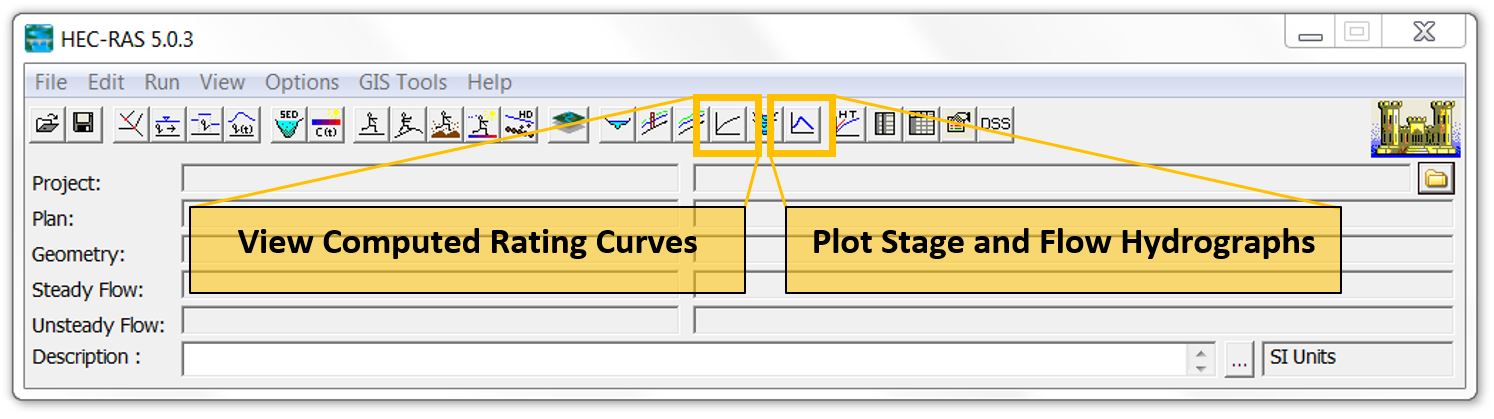
Task: View cross sections plot icon
Action: 618,124
